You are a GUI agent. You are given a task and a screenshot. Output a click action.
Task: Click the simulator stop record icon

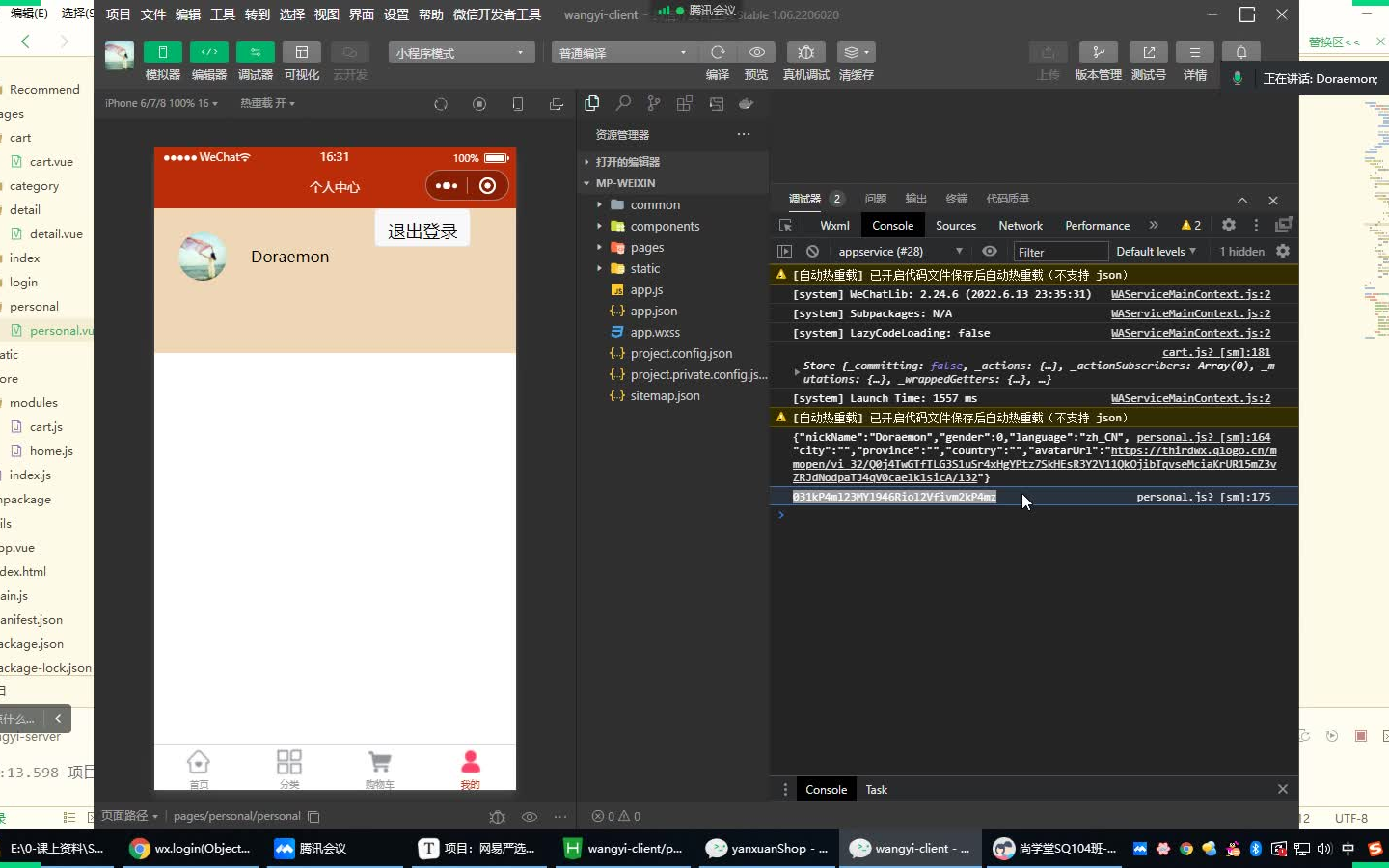click(479, 104)
